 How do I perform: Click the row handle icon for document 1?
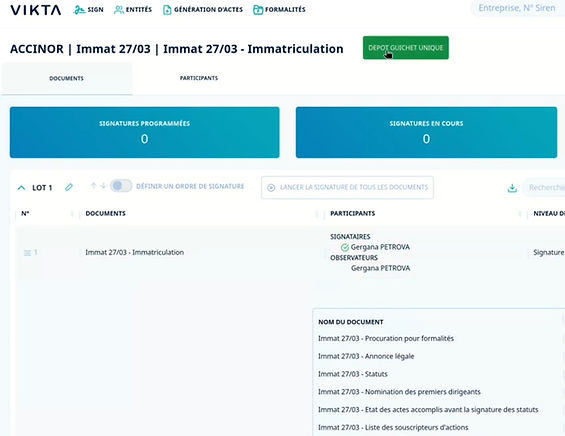coord(27,253)
